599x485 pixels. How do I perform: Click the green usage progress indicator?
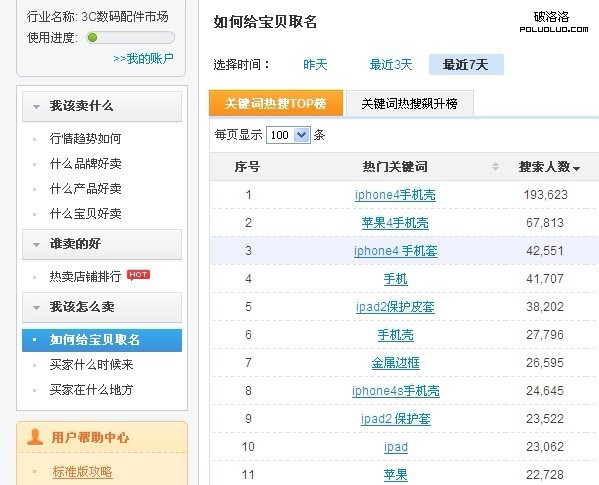(92, 37)
